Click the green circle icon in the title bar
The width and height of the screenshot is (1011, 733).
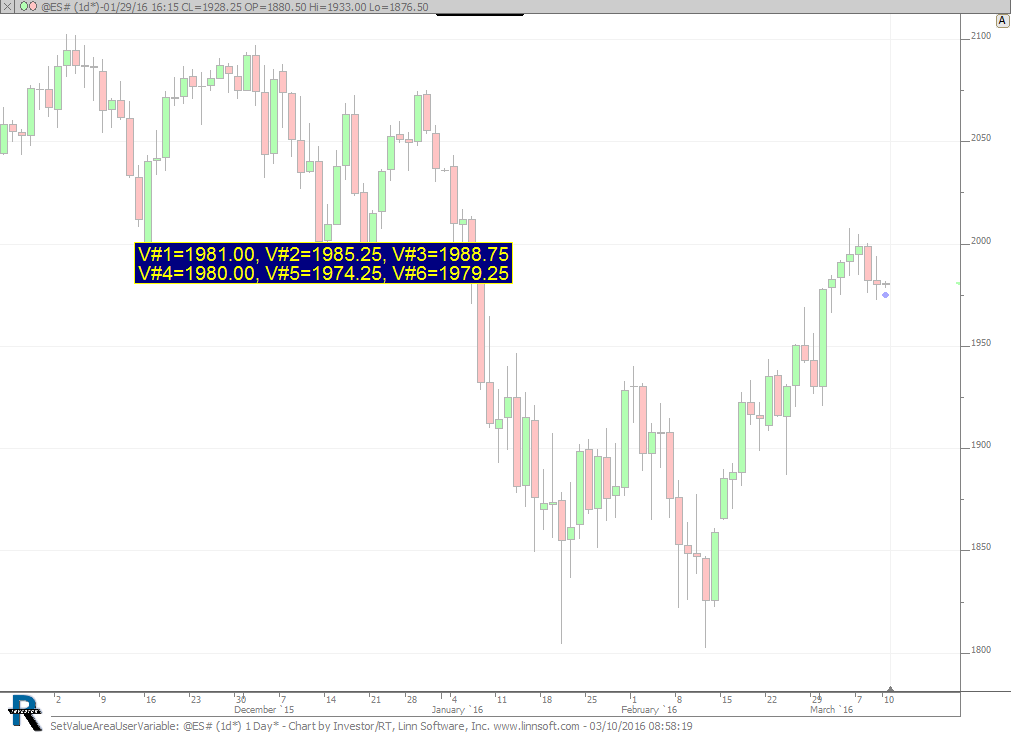point(24,6)
